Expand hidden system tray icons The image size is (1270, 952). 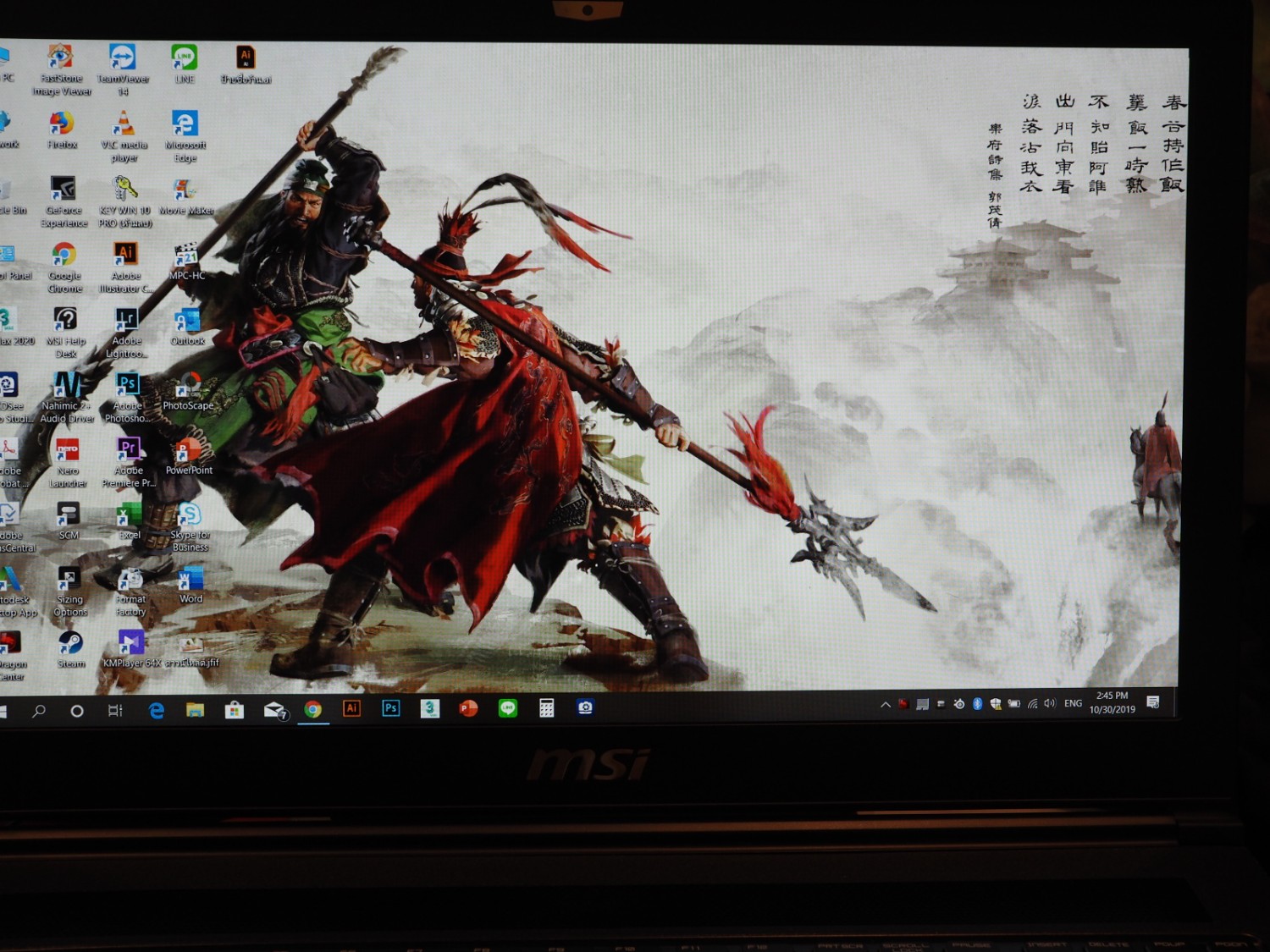click(x=886, y=704)
